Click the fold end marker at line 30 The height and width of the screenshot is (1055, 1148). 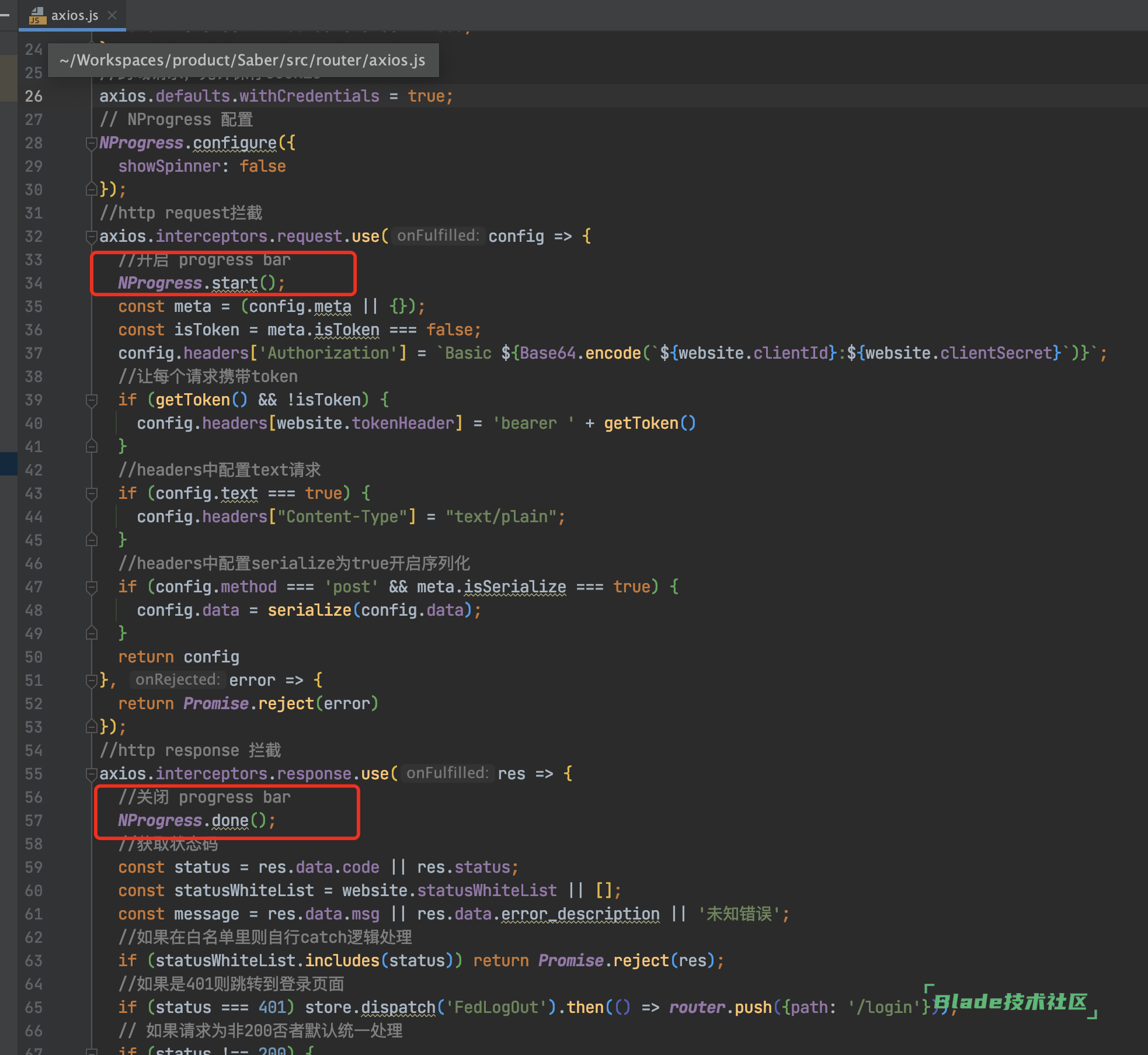[91, 189]
